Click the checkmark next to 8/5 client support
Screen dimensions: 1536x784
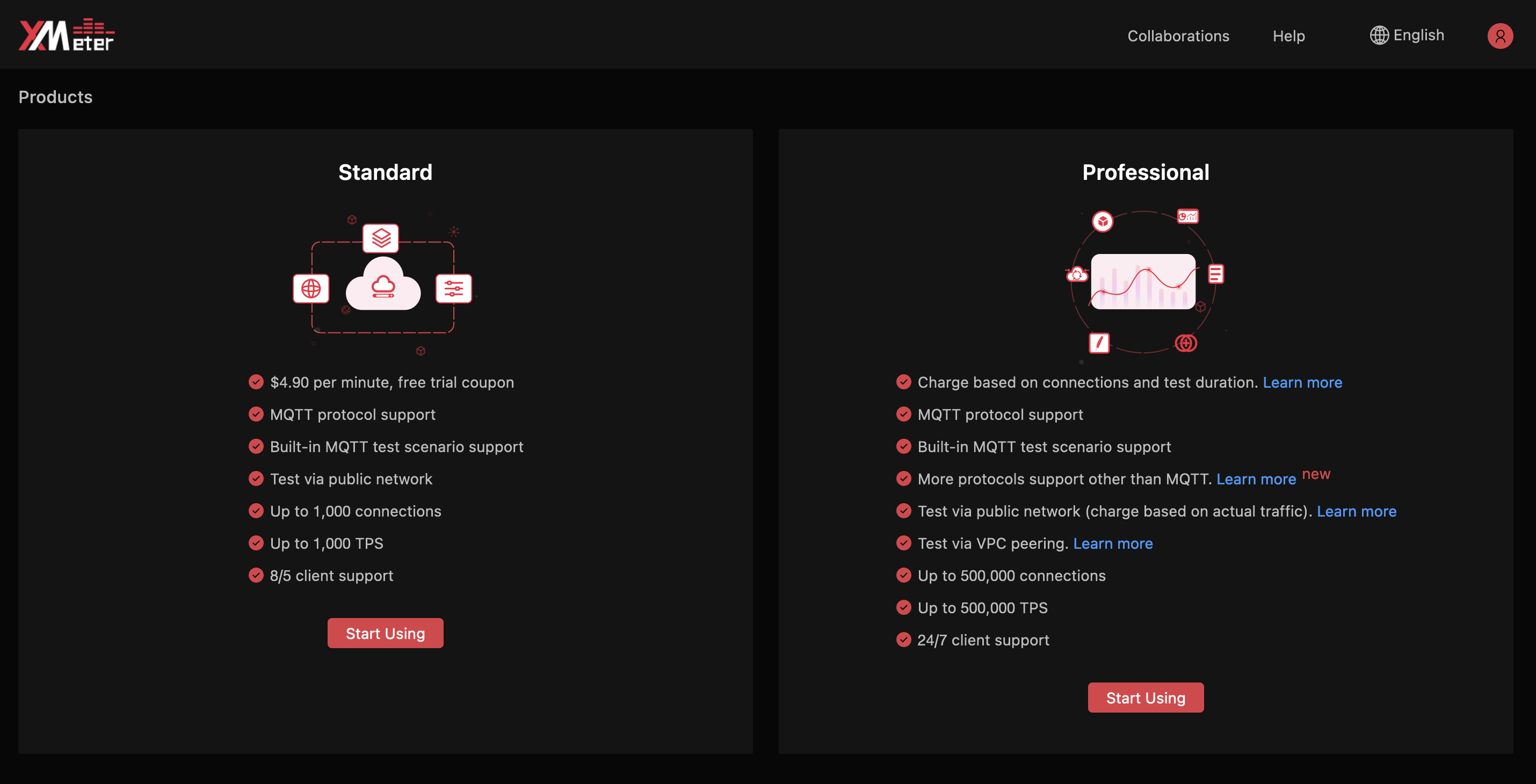point(256,575)
